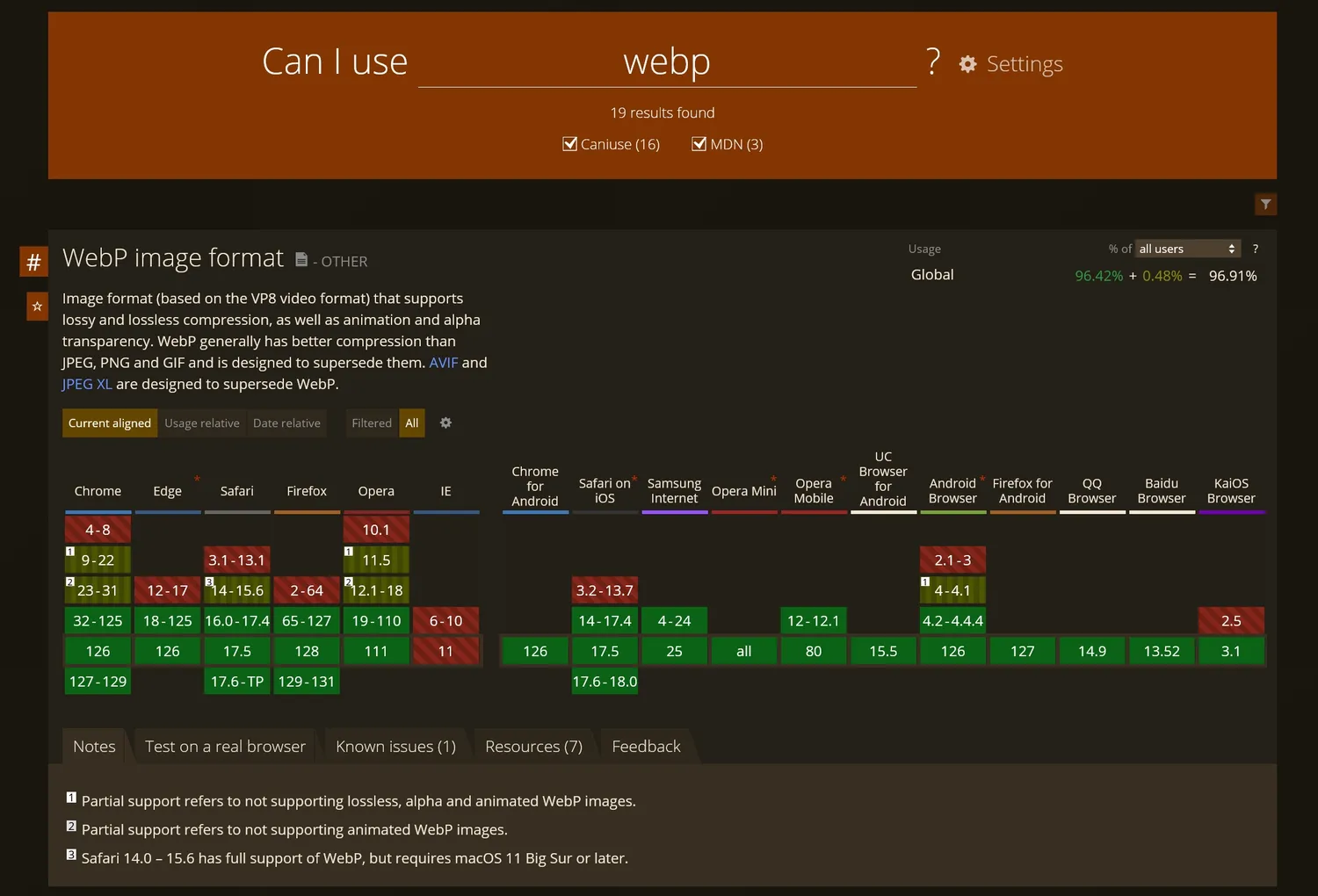Uncheck the MDN (3) checkbox
Viewport: 1318px width, 896px height.
pos(699,144)
